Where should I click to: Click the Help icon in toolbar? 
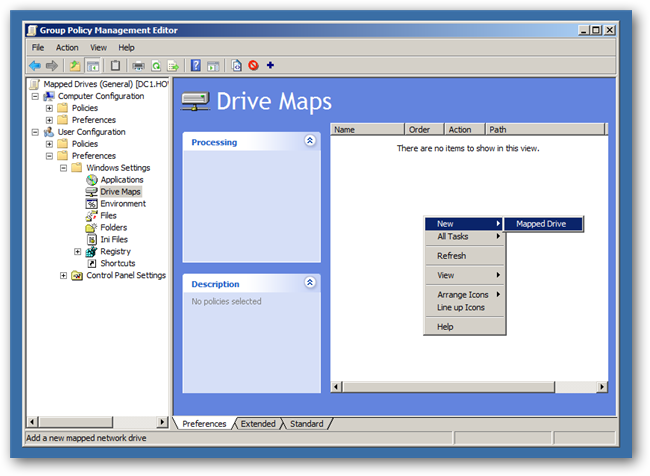(x=196, y=65)
